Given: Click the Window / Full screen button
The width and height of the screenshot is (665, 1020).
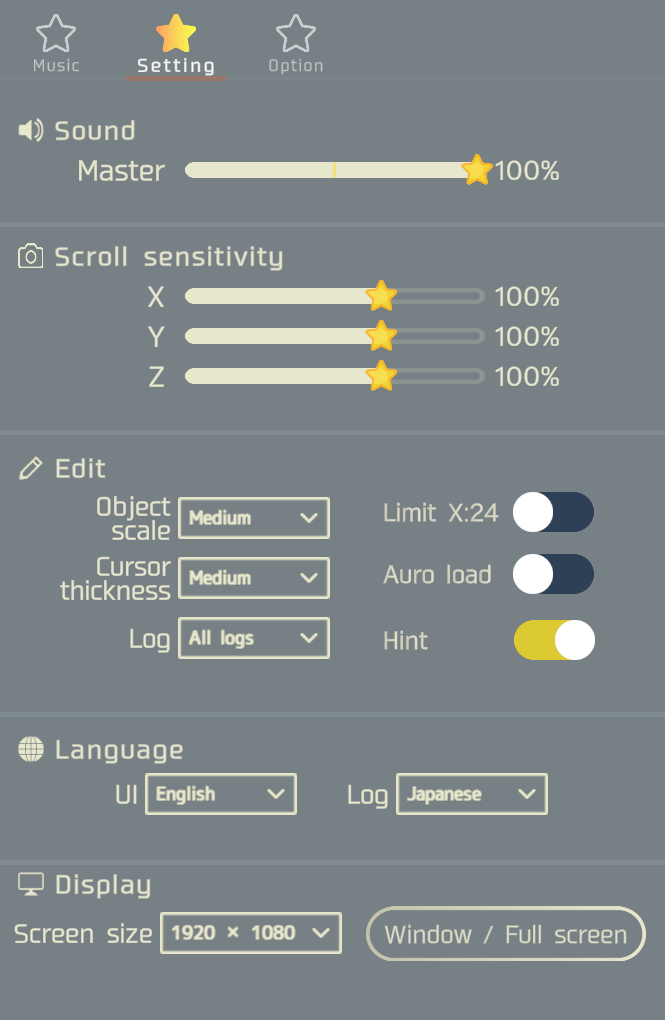Looking at the screenshot, I should pyautogui.click(x=506, y=933).
